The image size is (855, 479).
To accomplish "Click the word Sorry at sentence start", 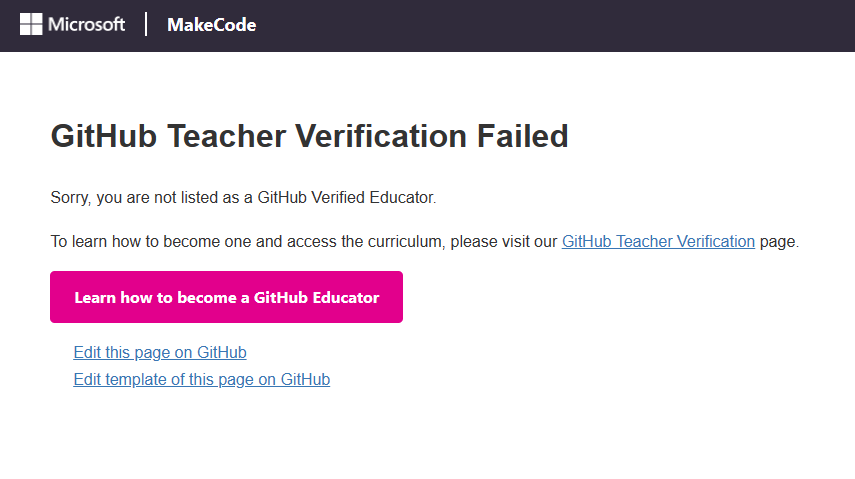I will [69, 197].
